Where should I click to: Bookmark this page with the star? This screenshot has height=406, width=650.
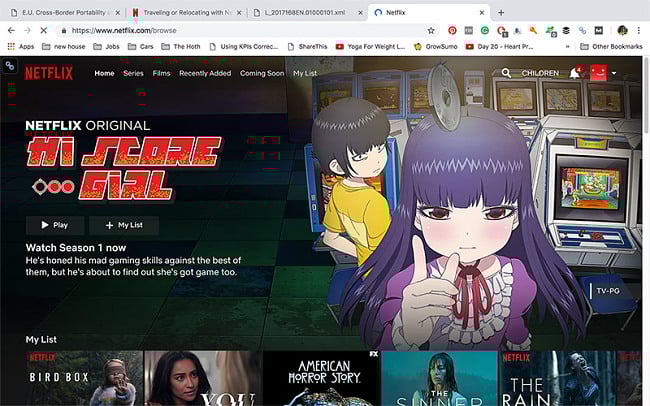pyautogui.click(x=431, y=30)
